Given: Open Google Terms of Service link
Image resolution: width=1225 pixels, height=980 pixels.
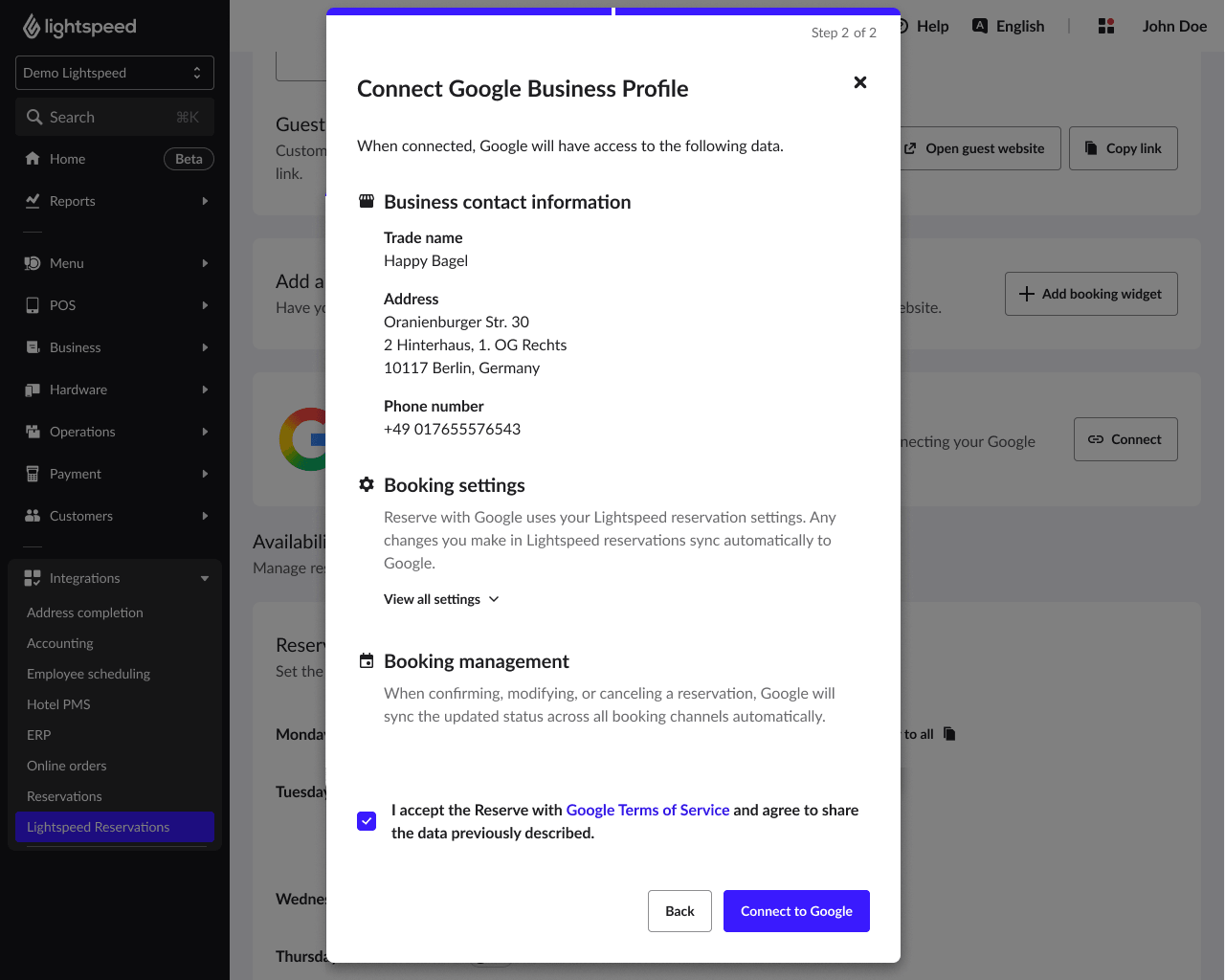Looking at the screenshot, I should coord(648,810).
